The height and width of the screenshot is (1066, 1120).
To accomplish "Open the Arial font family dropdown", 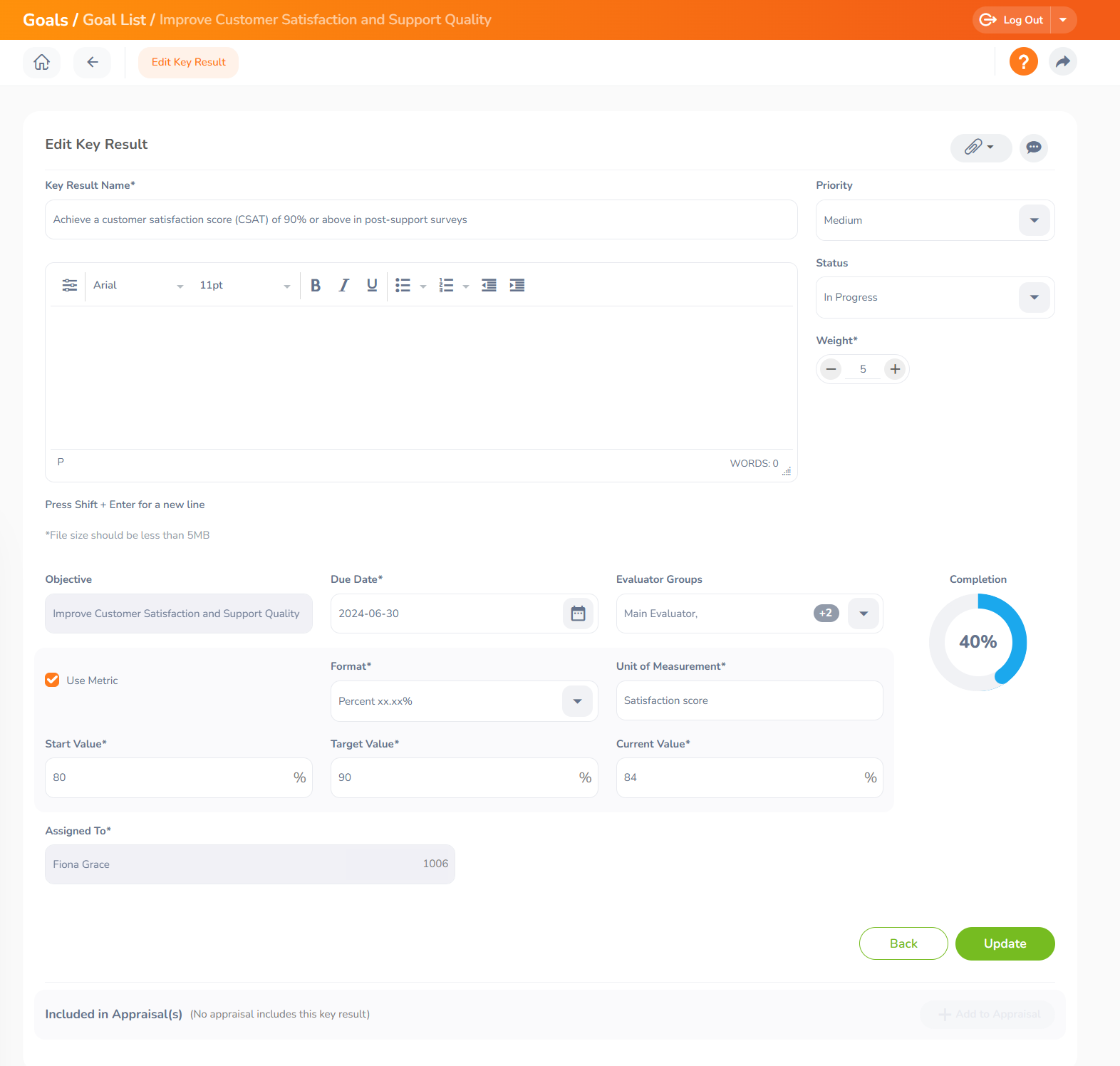I will coord(138,285).
